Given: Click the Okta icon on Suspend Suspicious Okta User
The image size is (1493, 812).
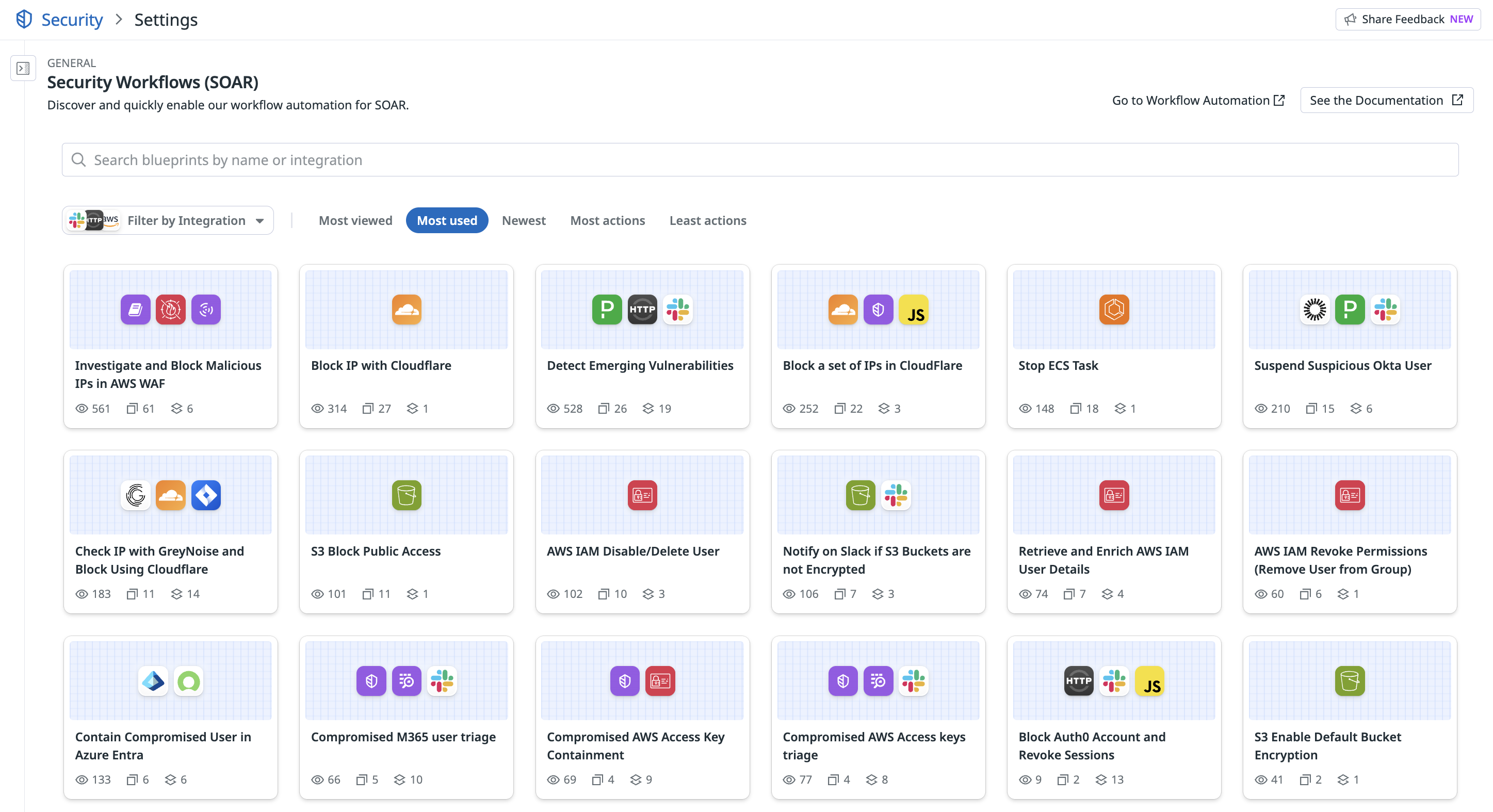Looking at the screenshot, I should coord(1315,310).
